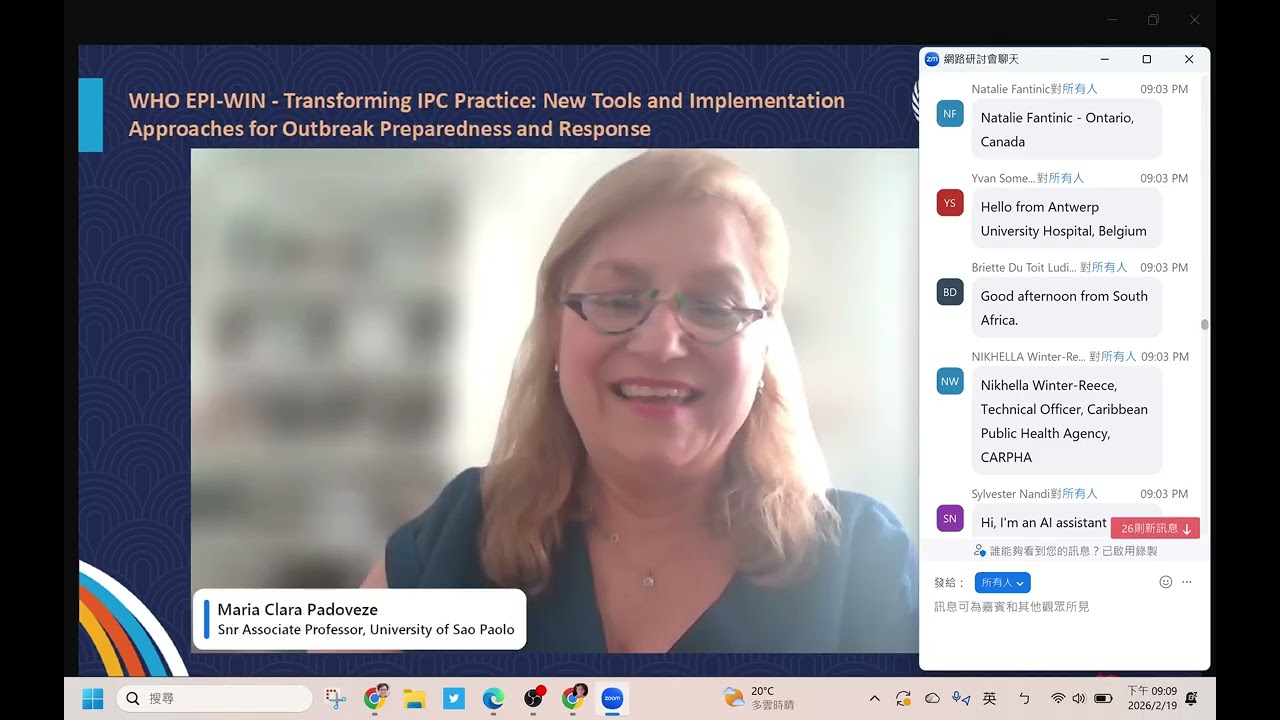The width and height of the screenshot is (1280, 720).
Task: Maximize the chat window
Action: [x=1146, y=59]
